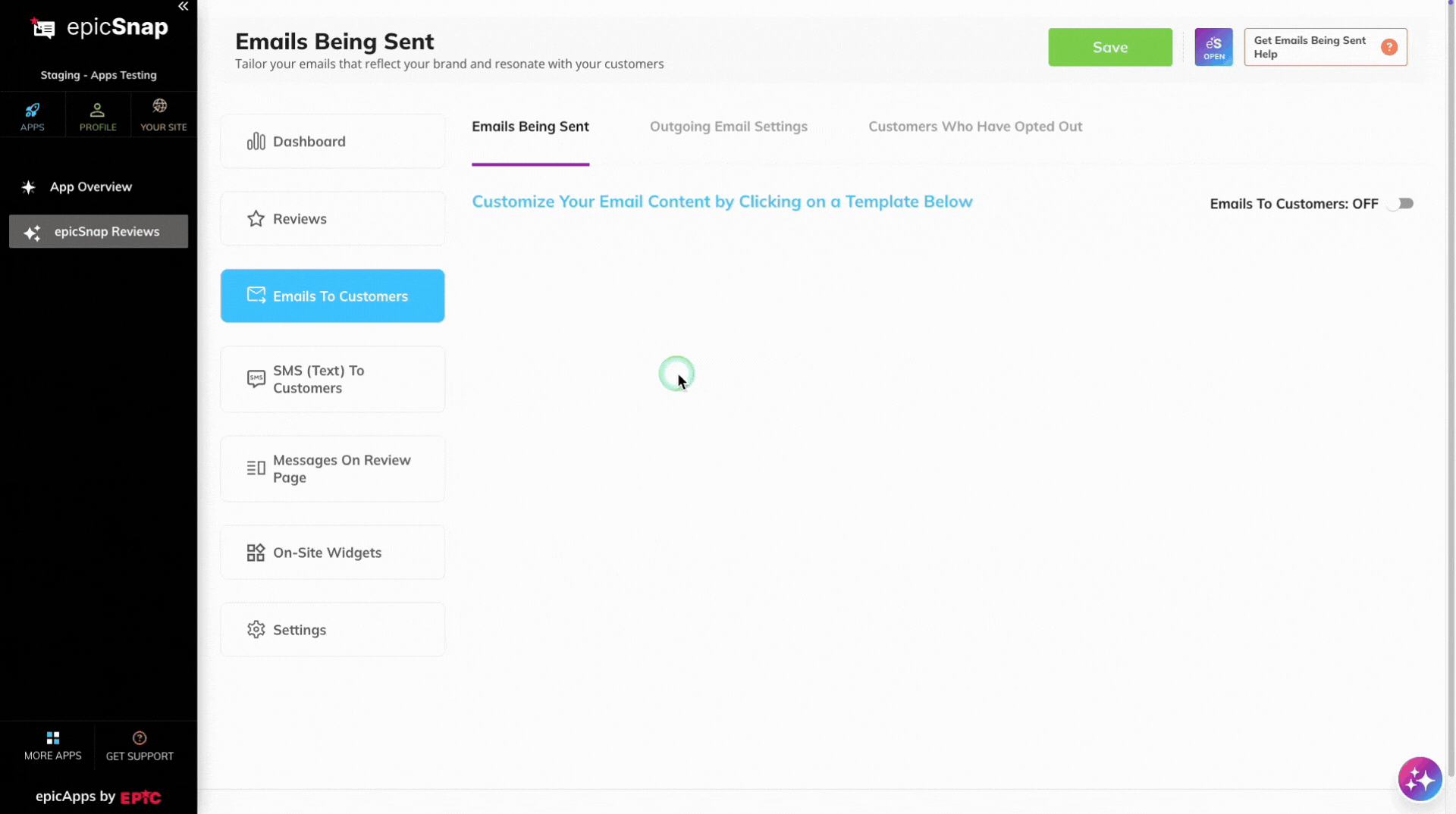The height and width of the screenshot is (814, 1456).
Task: Click the Settings gear icon
Action: (256, 630)
